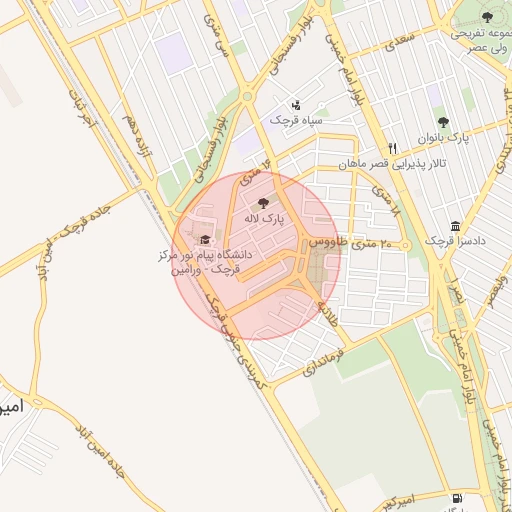Click the Vali Asr recreation complex tree icon

click(487, 17)
